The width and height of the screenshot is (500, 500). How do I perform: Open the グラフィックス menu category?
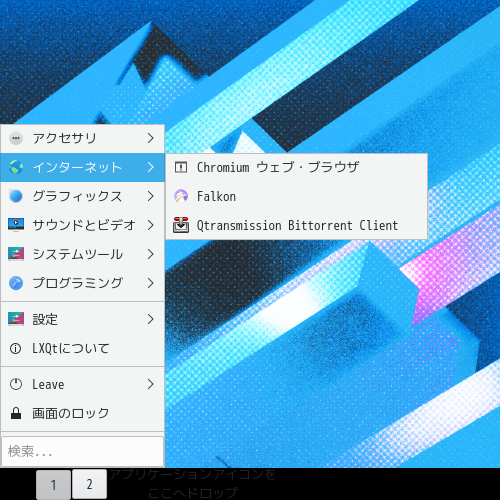tap(83, 196)
